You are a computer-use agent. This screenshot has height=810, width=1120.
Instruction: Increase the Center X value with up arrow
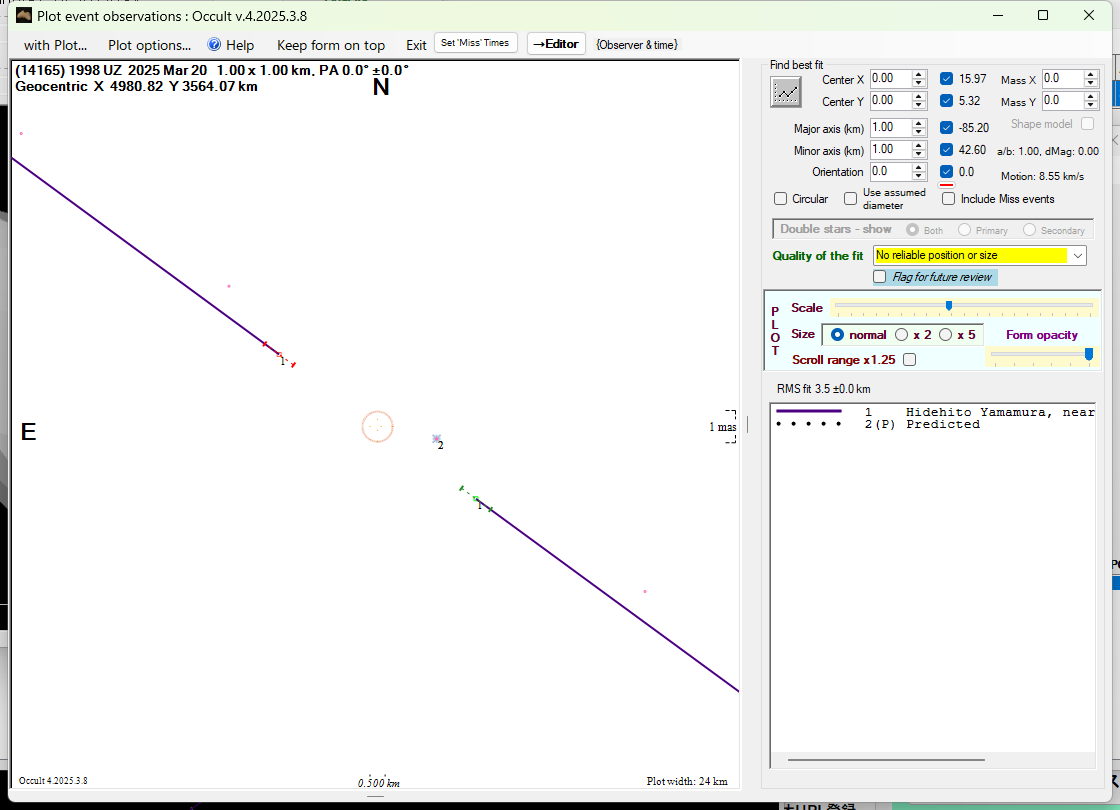(x=919, y=74)
